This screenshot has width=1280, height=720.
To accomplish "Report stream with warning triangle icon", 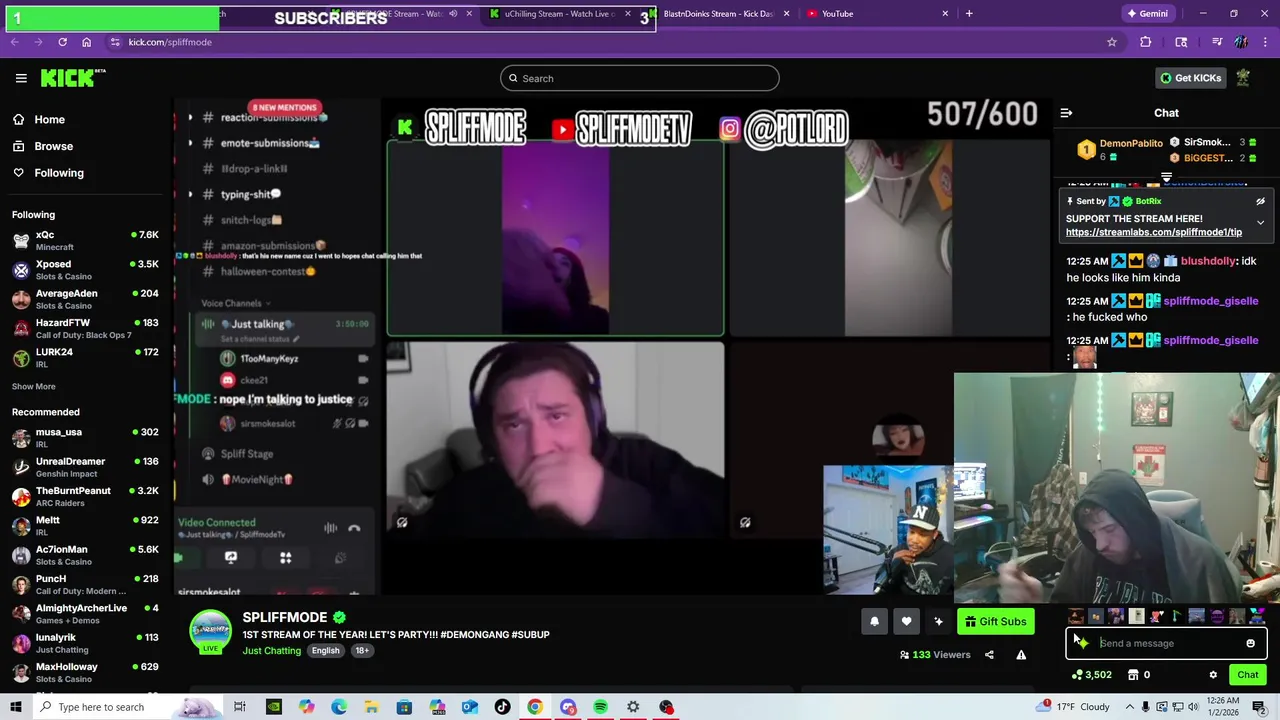I will click(1021, 655).
